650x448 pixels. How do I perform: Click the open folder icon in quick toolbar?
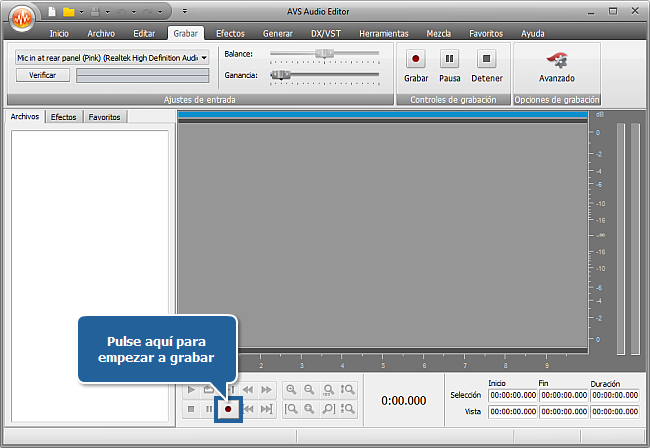68,12
